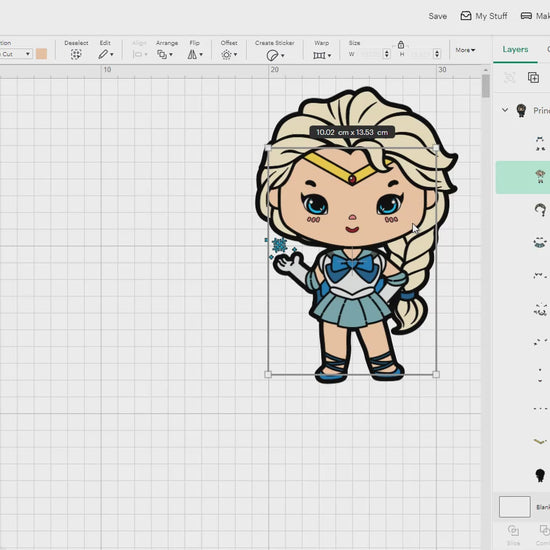Viewport: 550px width, 550px height.
Task: Click the 10.02 cm x 13.53 cm size label
Action: 352,132
